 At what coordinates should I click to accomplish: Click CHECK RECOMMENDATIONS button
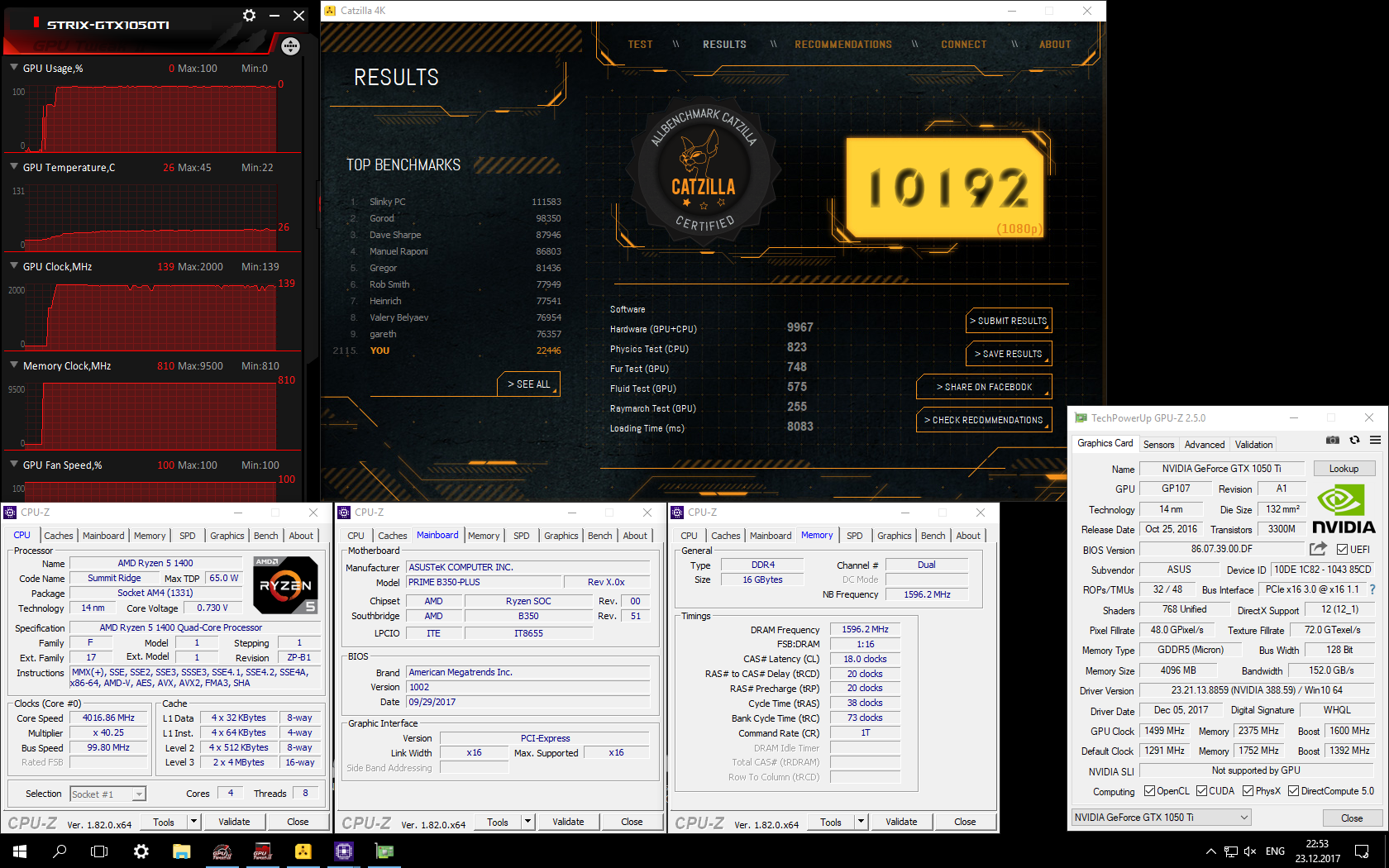pos(984,420)
